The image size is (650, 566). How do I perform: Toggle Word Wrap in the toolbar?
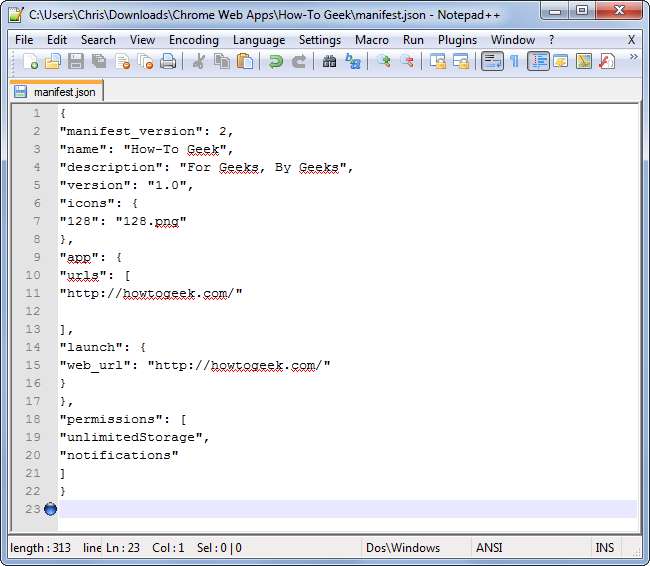[491, 62]
